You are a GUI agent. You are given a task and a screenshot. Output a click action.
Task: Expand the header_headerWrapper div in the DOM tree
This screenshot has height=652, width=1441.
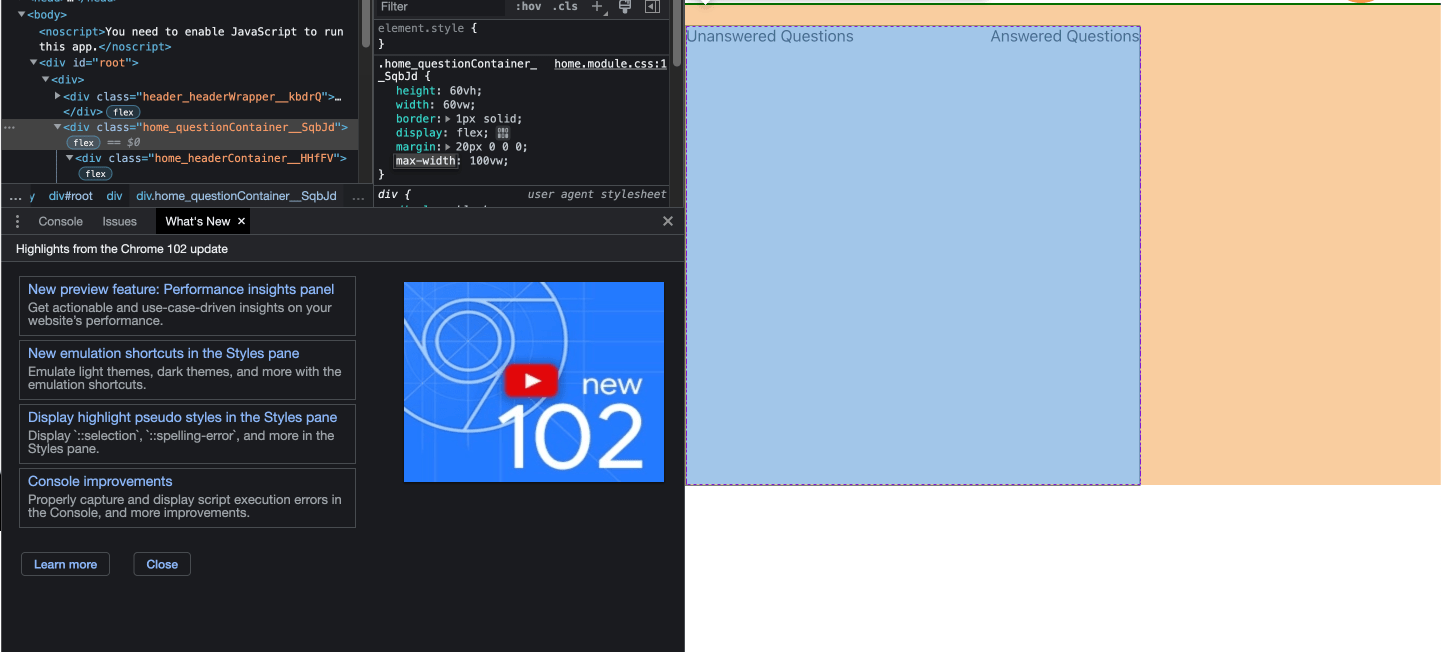coord(57,96)
